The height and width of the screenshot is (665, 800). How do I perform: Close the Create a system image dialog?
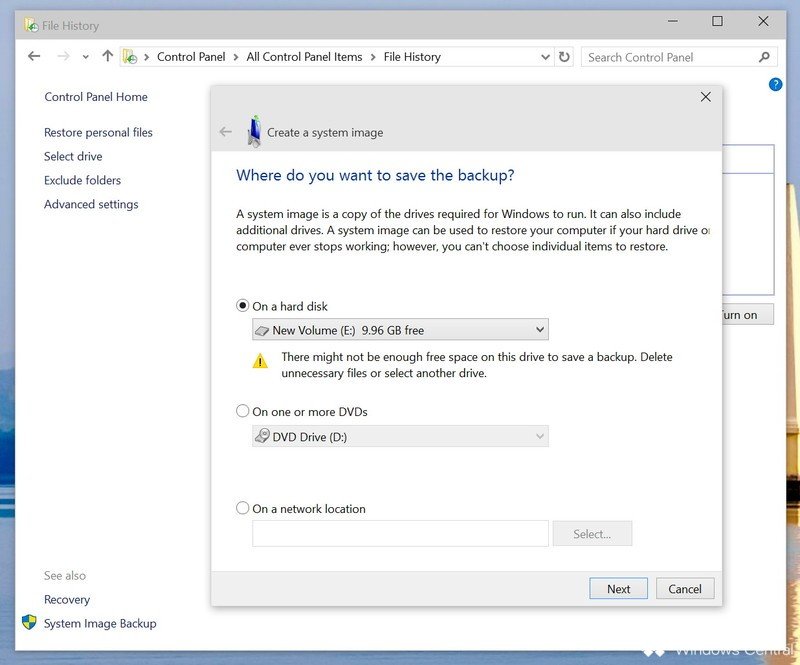click(706, 97)
